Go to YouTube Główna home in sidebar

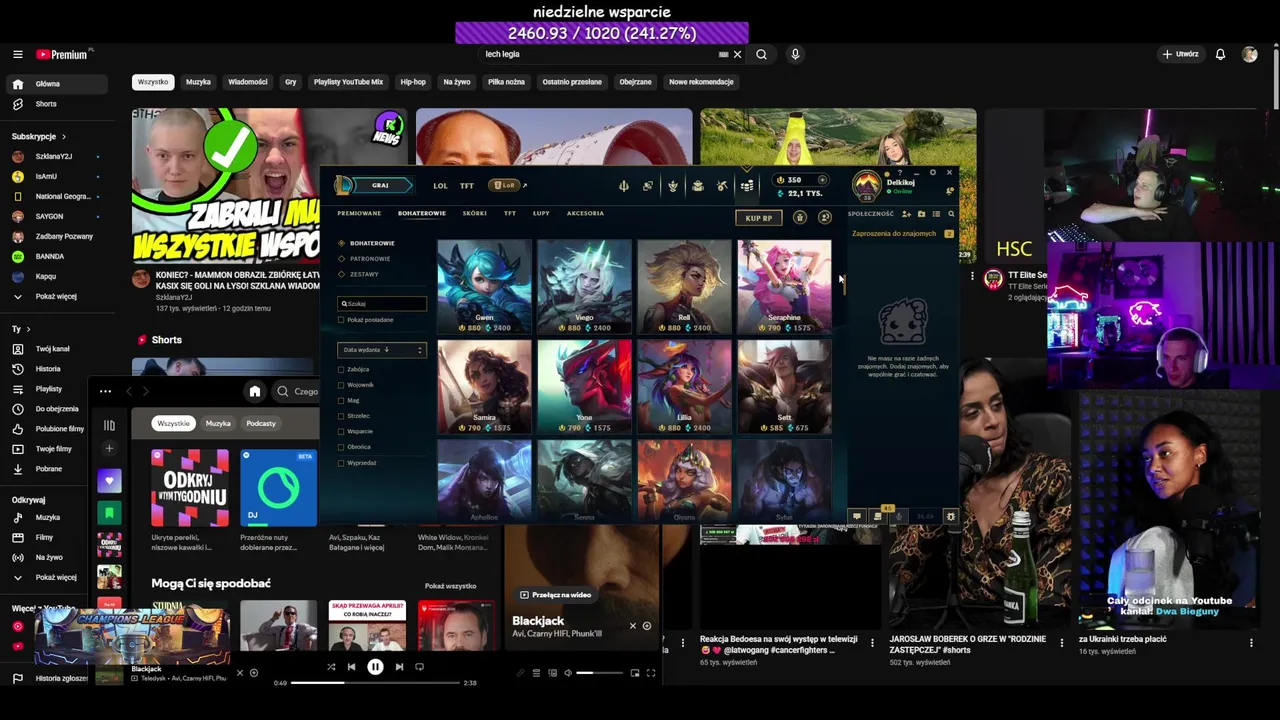pos(58,84)
